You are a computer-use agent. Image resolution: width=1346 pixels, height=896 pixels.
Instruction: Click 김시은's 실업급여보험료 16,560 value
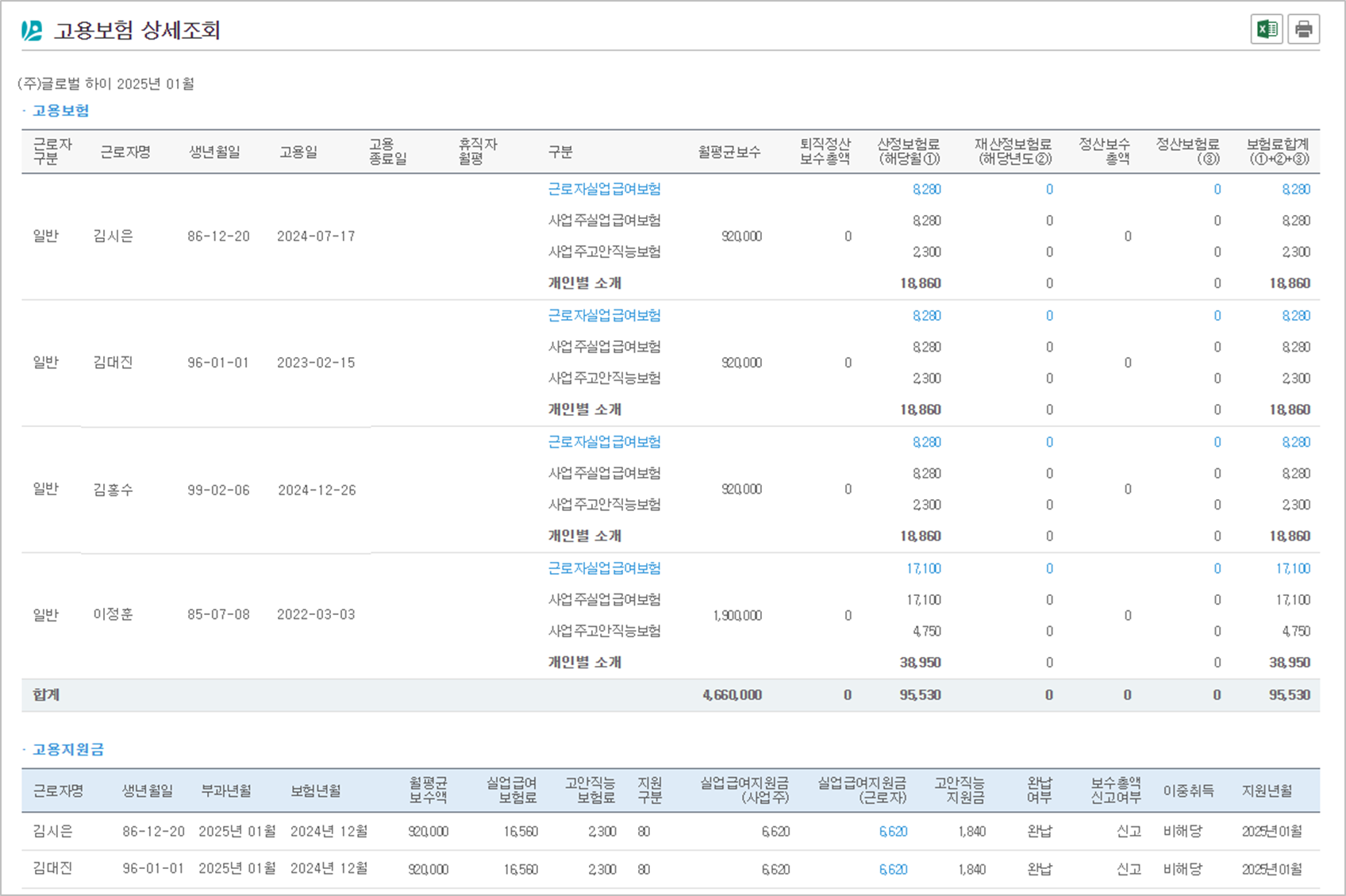click(521, 831)
